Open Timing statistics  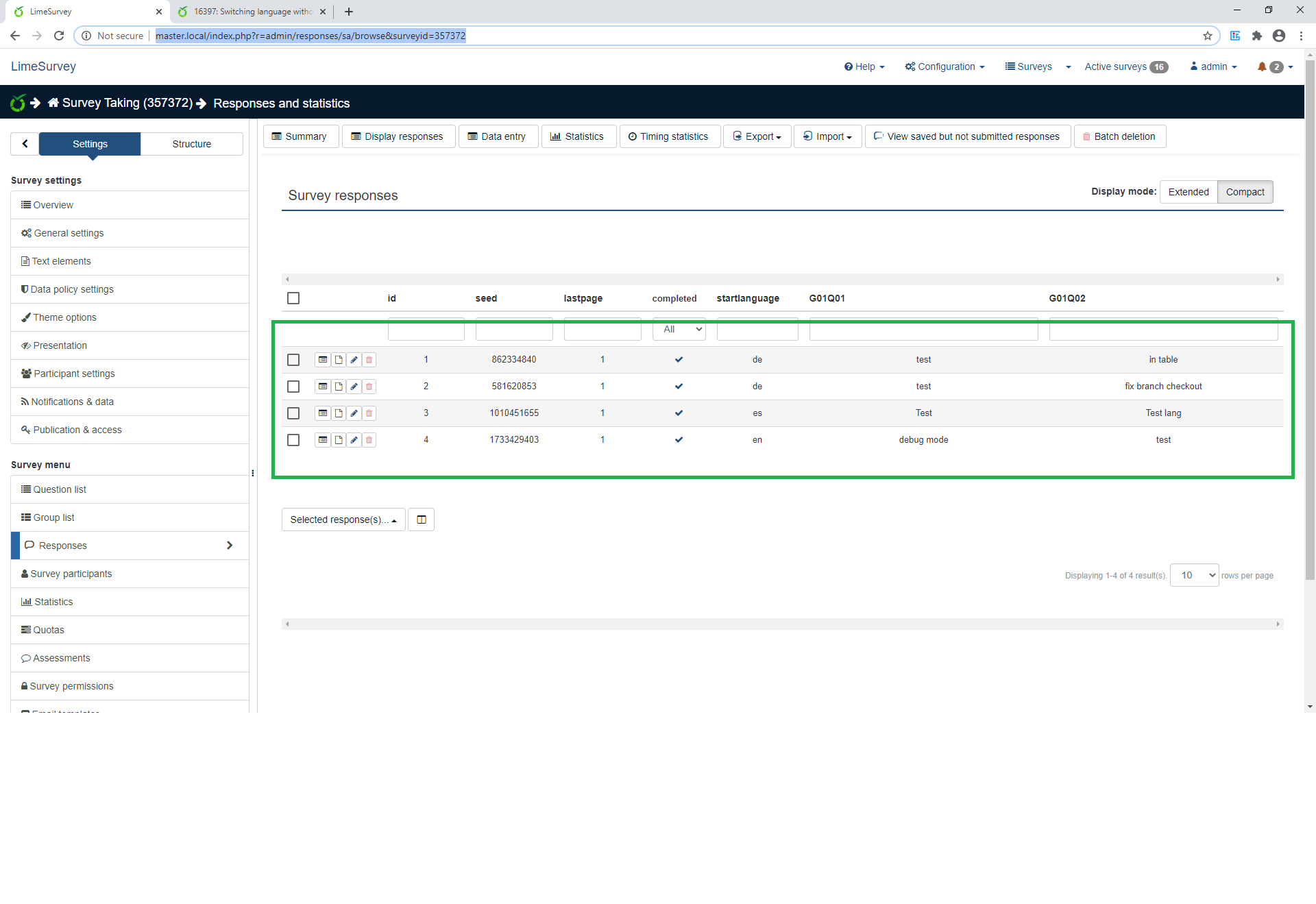click(x=669, y=136)
